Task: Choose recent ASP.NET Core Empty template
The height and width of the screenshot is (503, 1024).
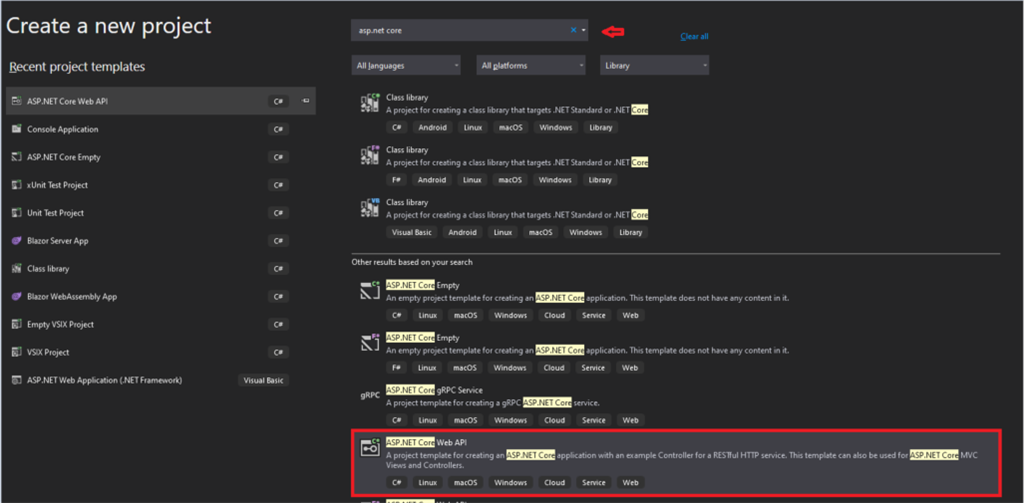Action: point(161,157)
